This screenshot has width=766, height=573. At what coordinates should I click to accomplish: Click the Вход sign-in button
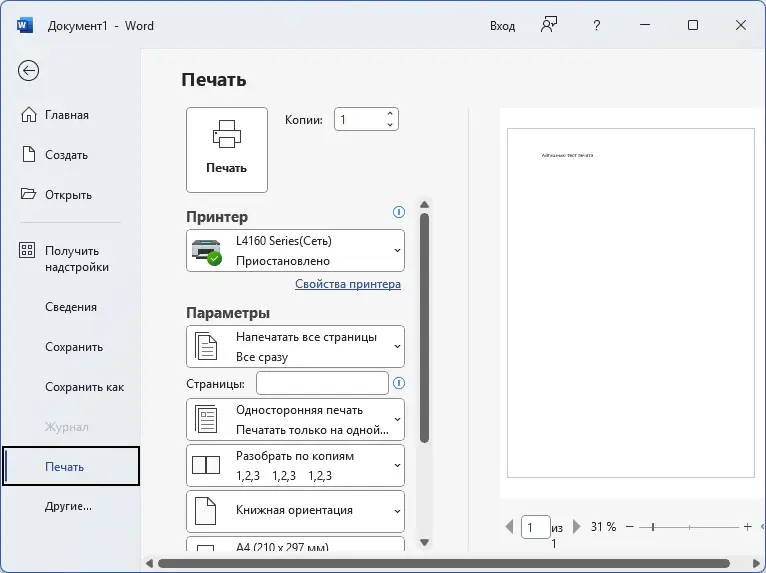502,26
